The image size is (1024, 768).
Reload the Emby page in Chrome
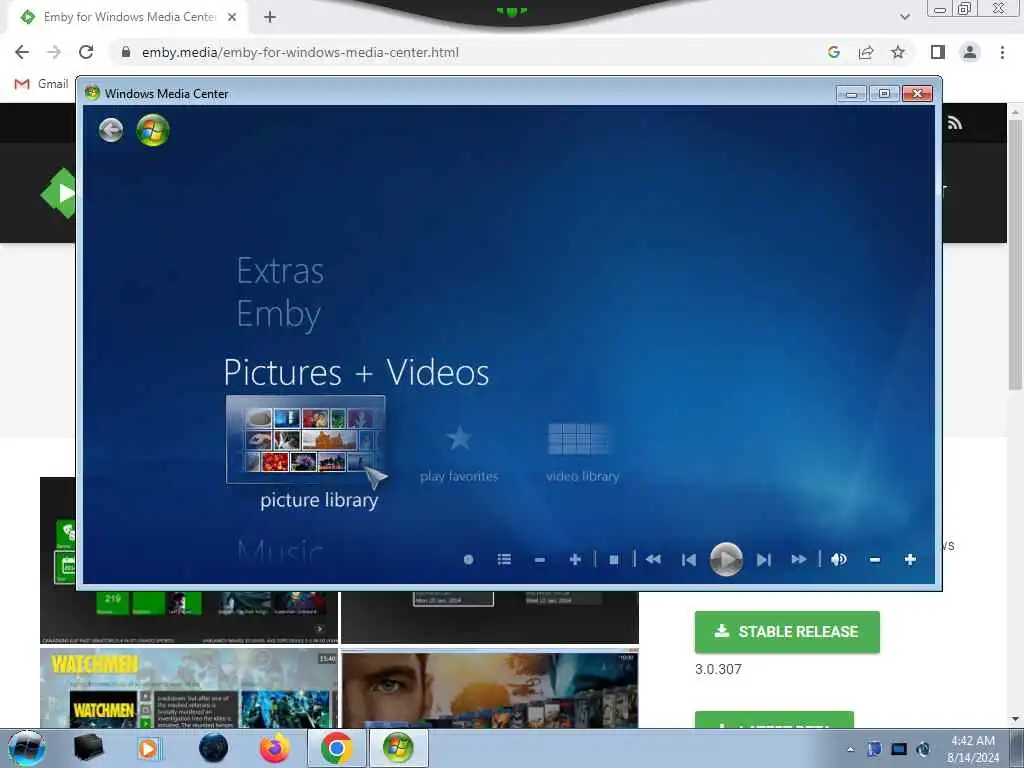click(x=86, y=52)
